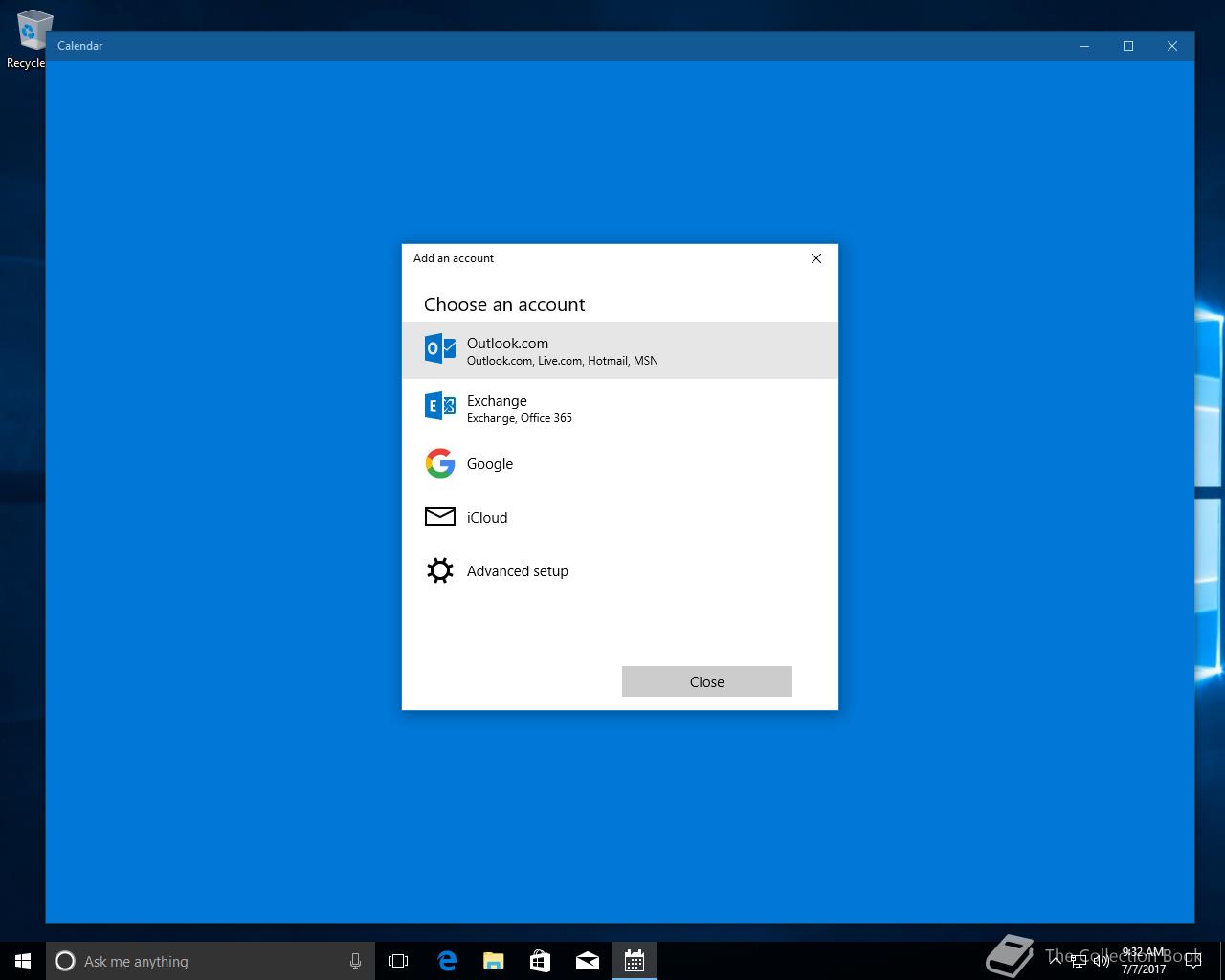
Task: Click the taskbar clock and date
Action: 1144,961
